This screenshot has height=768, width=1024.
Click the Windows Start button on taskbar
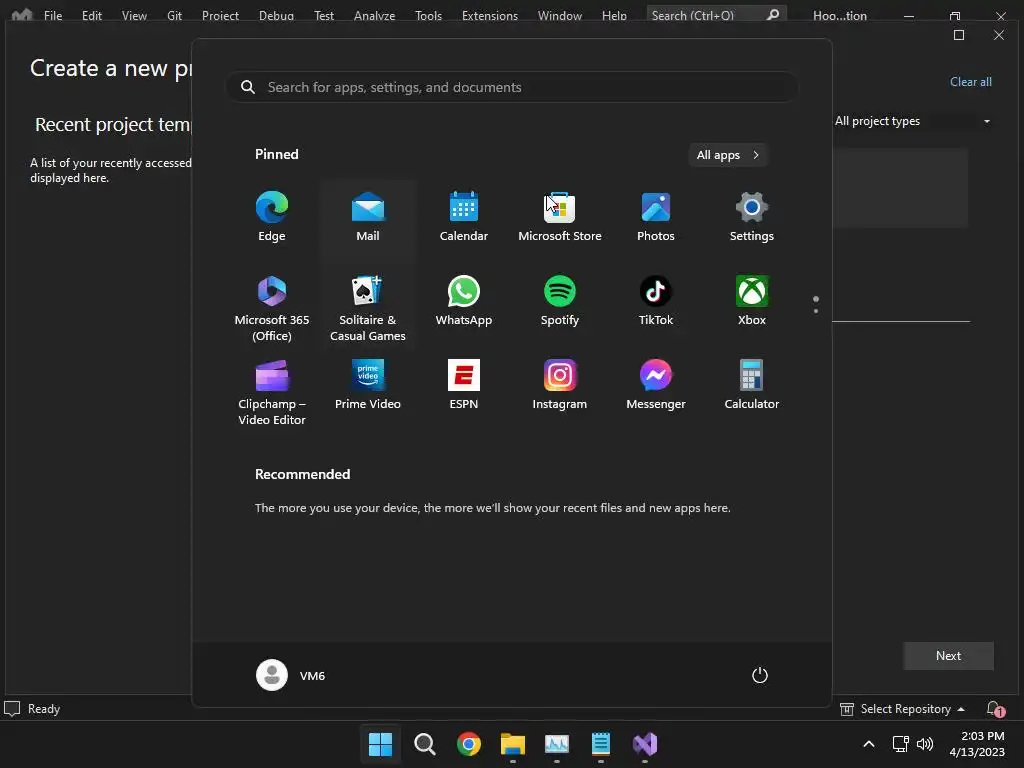point(380,744)
